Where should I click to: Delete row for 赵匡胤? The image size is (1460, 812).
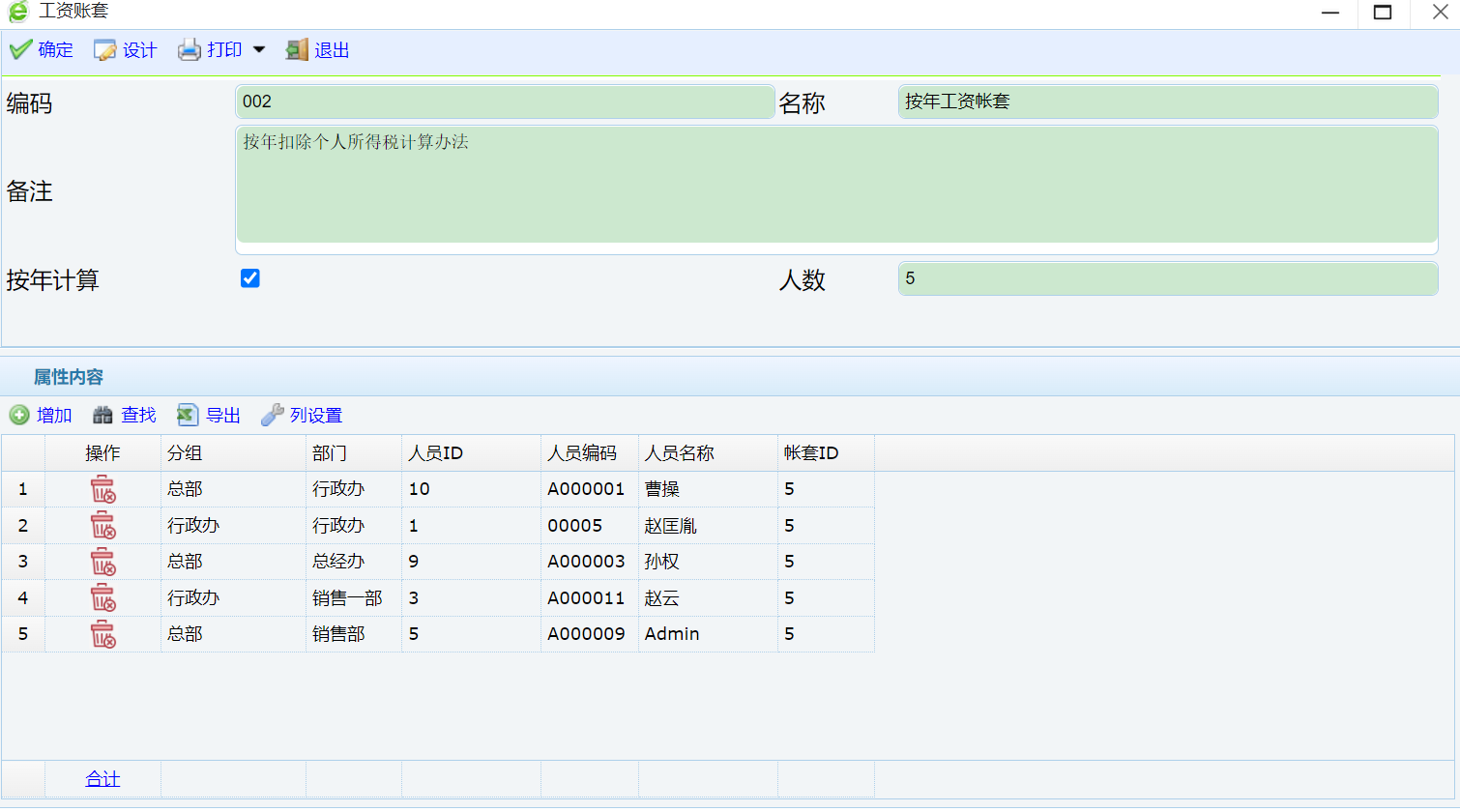(x=102, y=526)
